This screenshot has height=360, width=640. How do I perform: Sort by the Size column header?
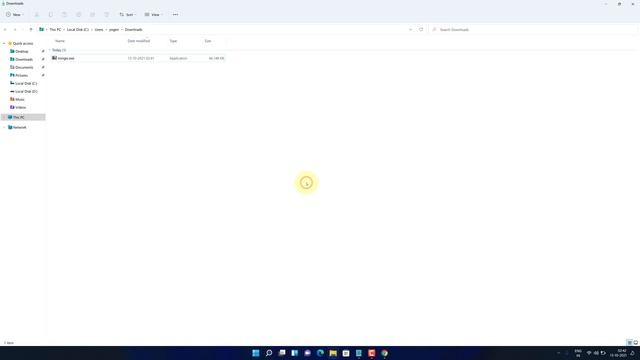coord(208,41)
